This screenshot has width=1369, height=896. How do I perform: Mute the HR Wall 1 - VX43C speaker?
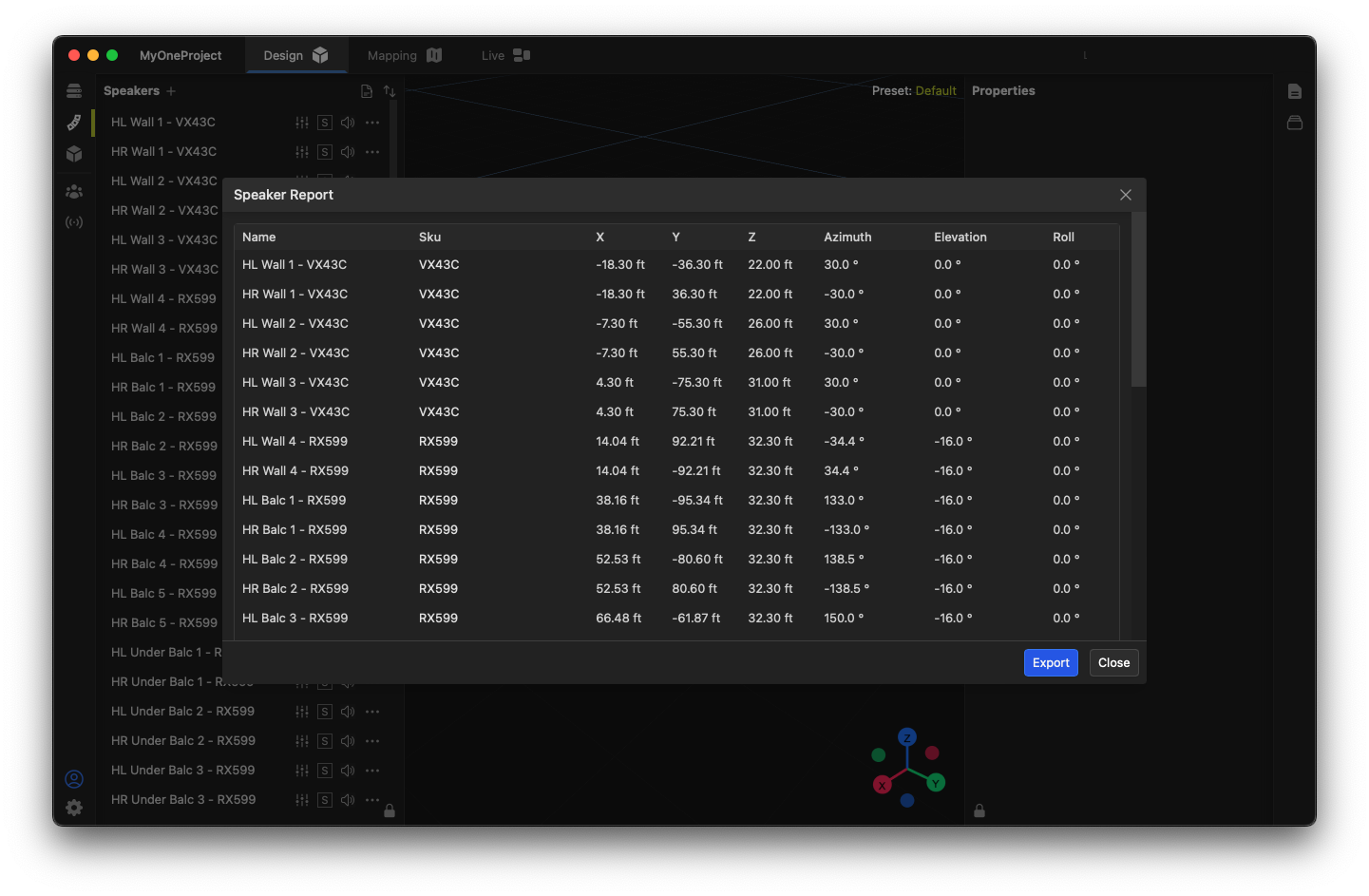point(348,152)
